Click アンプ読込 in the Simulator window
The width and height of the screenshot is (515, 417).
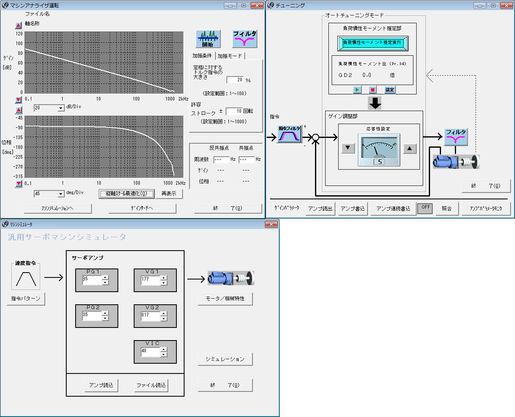click(101, 385)
